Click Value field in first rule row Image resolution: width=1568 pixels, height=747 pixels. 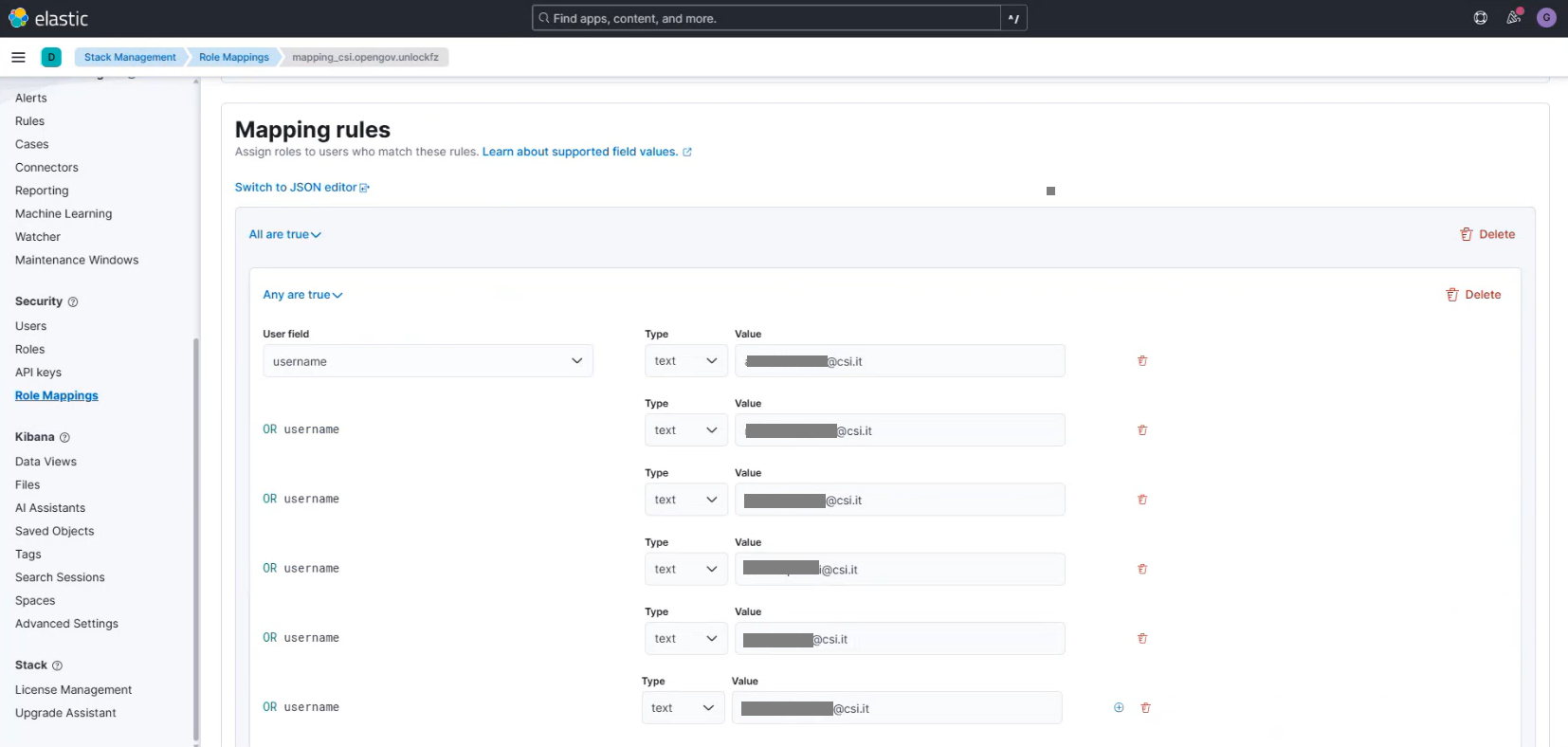tap(900, 361)
